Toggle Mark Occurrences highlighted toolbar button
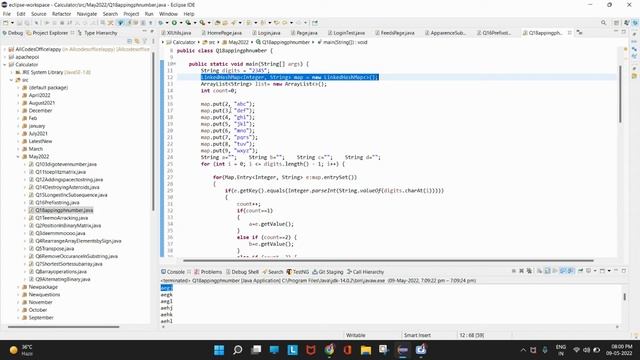The image size is (640, 360). pos(120,23)
